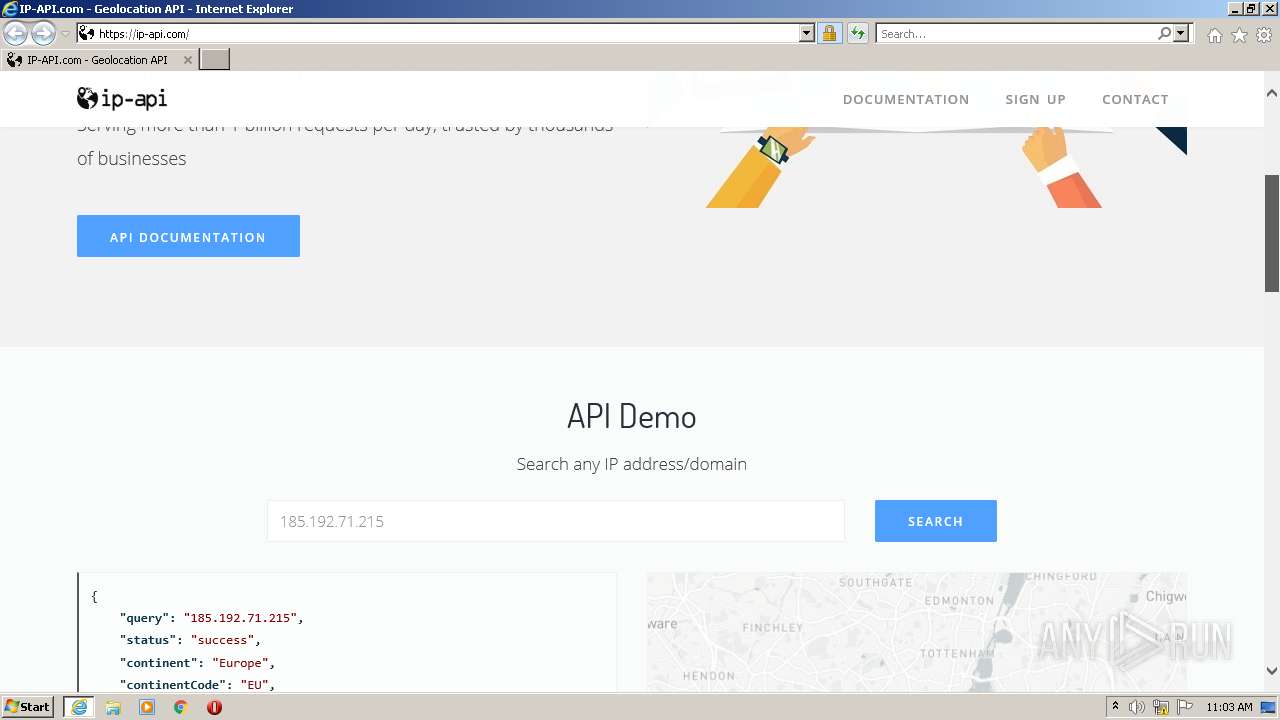The image size is (1280, 720).
Task: Click the SEARCH button
Action: click(x=936, y=521)
